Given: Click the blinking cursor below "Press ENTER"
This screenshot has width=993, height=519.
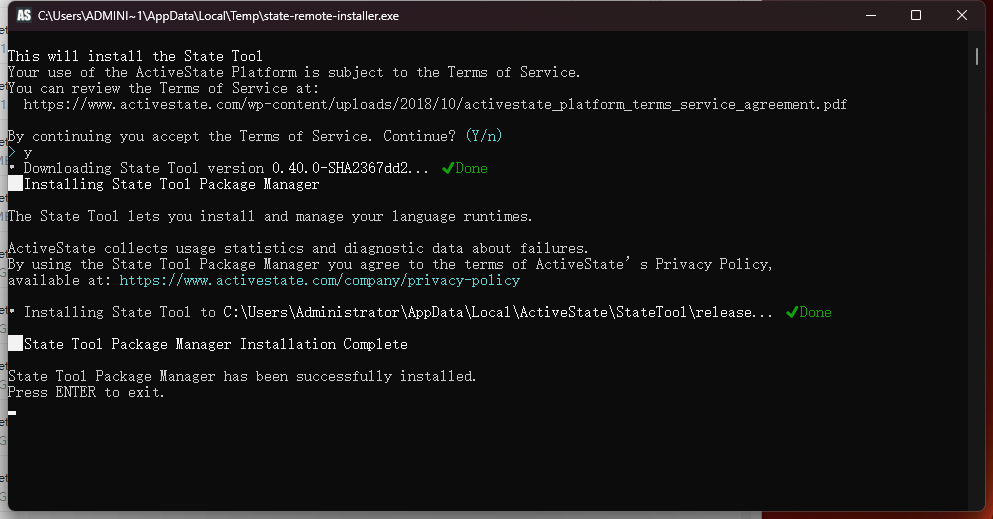Looking at the screenshot, I should (12, 411).
